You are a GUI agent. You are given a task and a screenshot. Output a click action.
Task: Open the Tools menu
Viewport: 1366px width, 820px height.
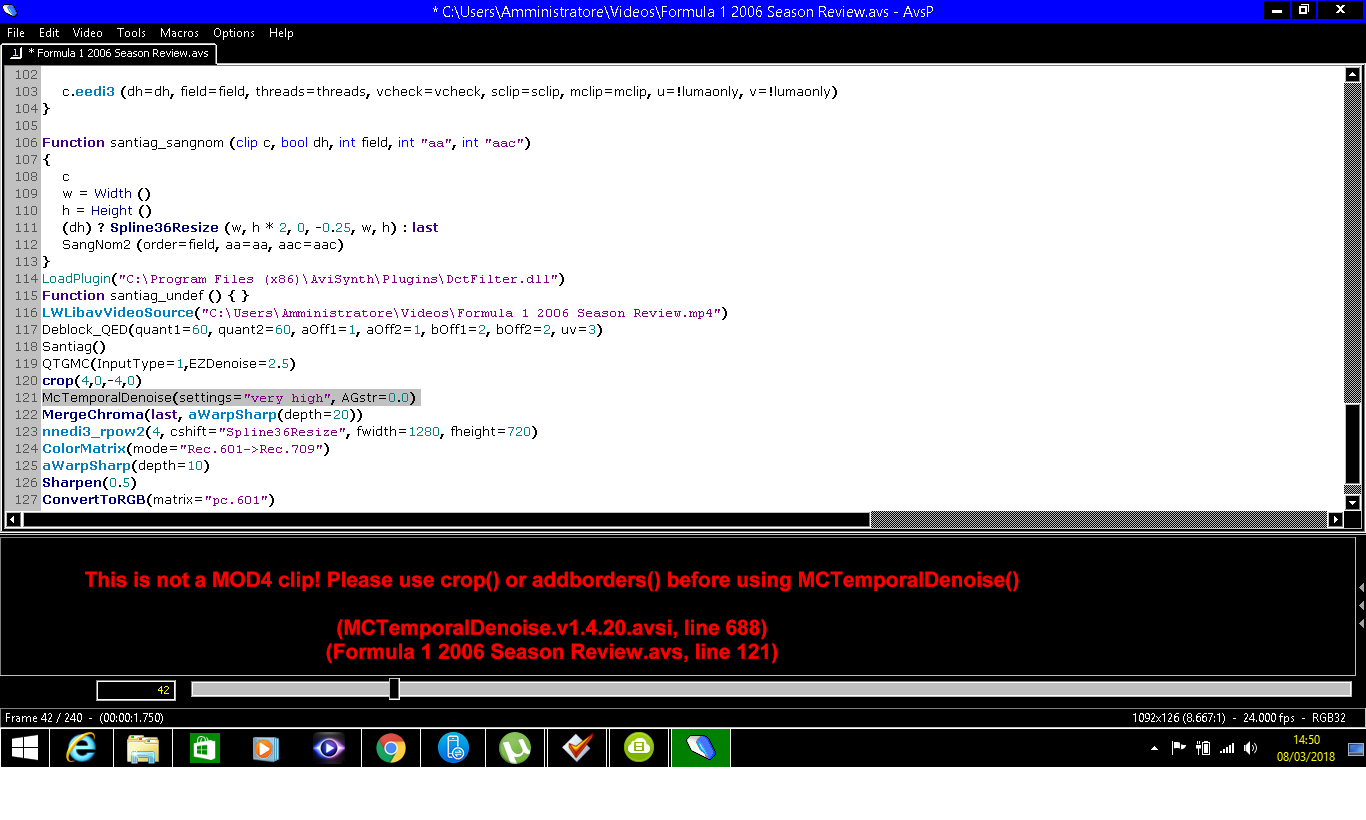click(131, 33)
